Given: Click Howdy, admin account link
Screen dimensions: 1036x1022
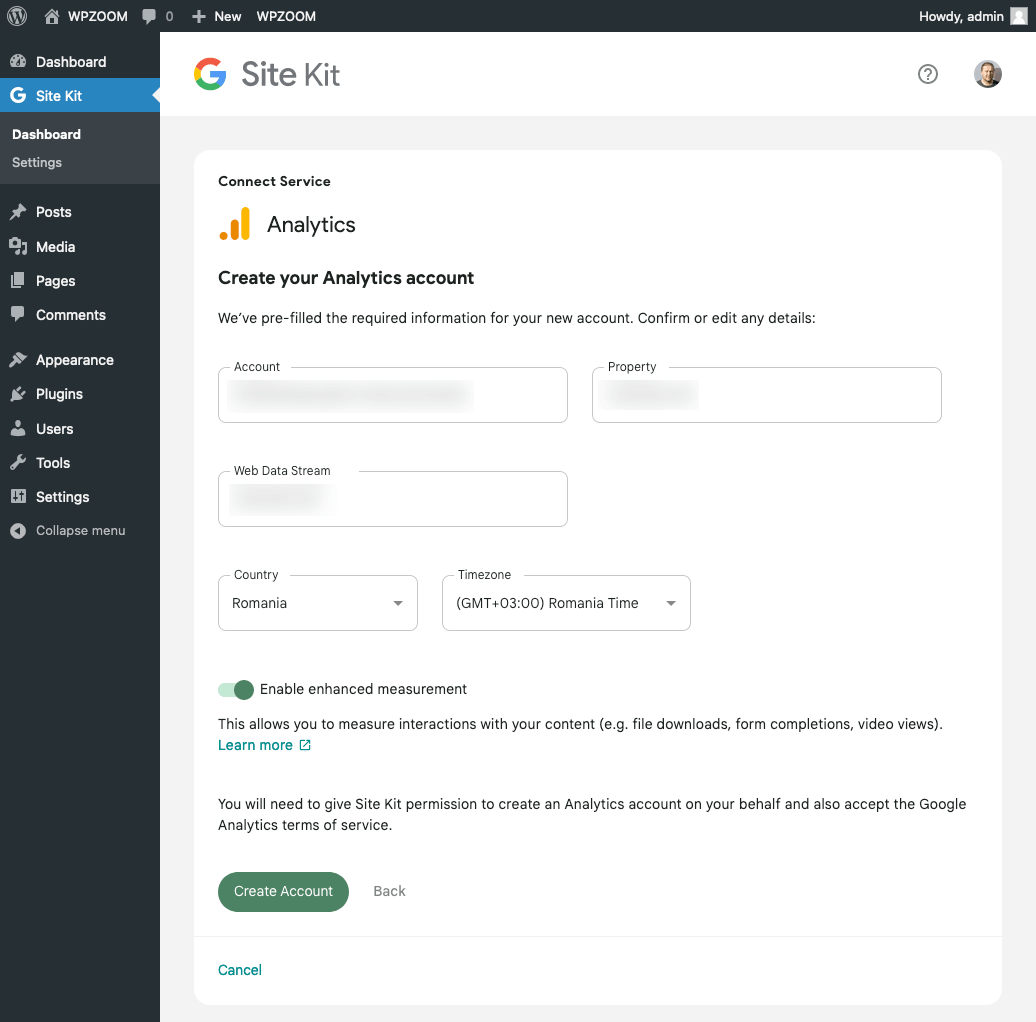Looking at the screenshot, I should pos(961,17).
